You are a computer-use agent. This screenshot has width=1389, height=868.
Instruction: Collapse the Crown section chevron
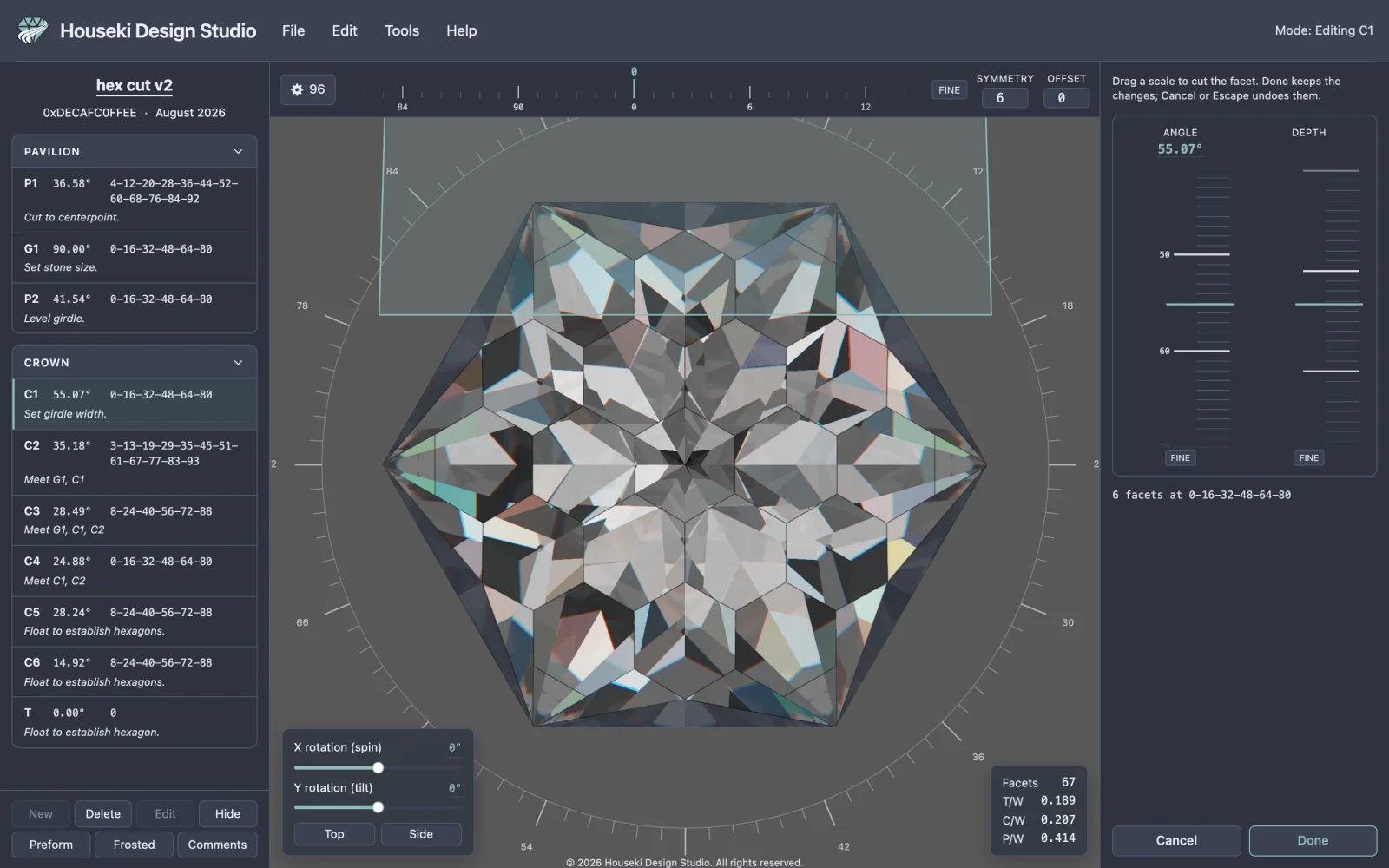coord(238,363)
